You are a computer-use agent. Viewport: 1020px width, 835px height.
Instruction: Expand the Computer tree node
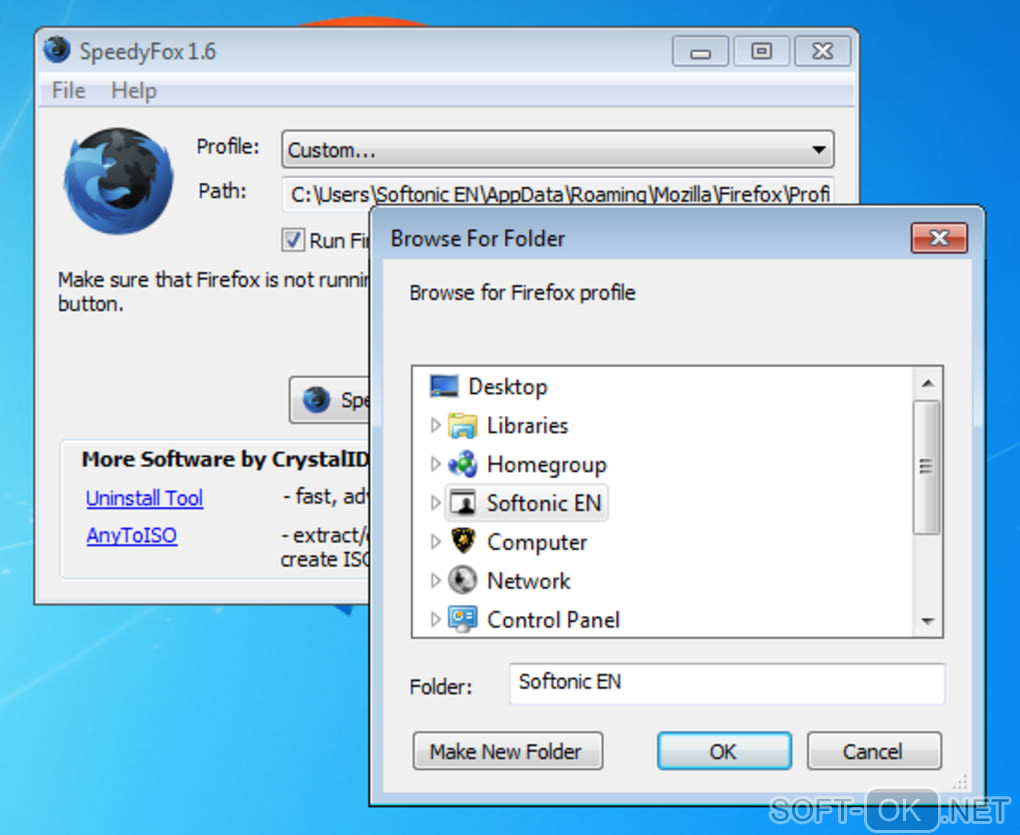pos(435,541)
